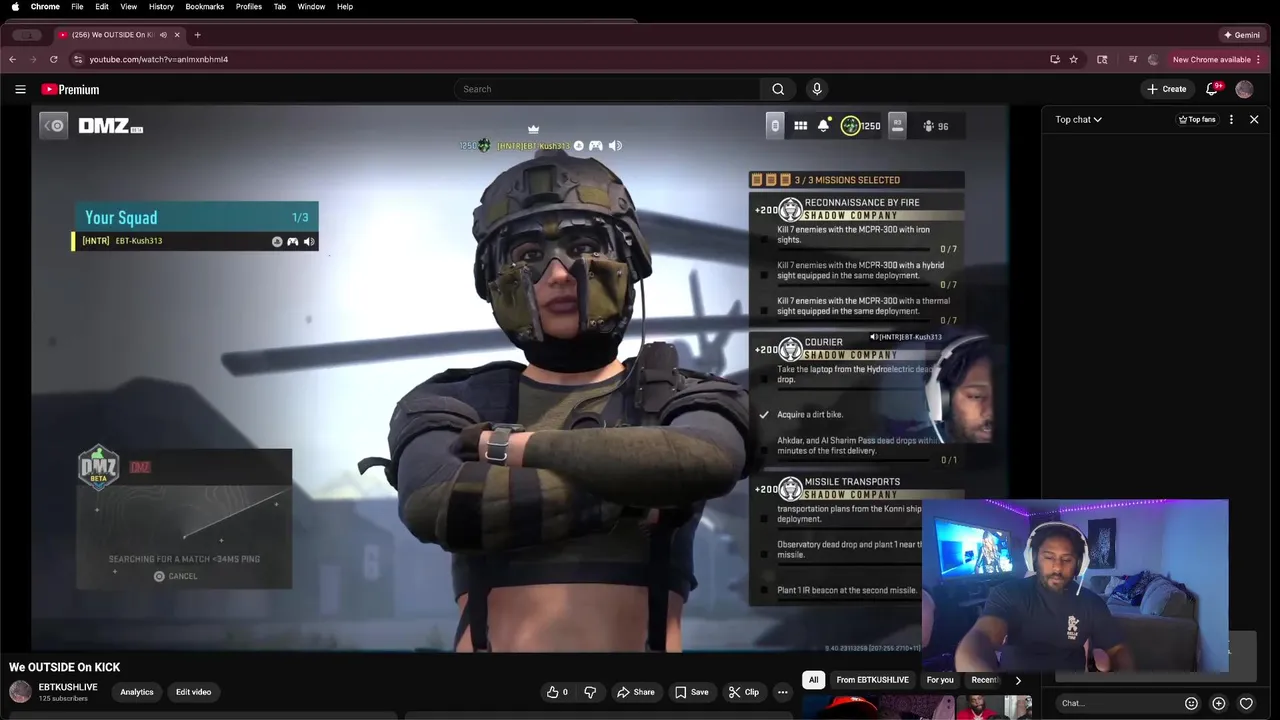This screenshot has width=1280, height=720.
Task: Open the History menu
Action: pos(161,7)
